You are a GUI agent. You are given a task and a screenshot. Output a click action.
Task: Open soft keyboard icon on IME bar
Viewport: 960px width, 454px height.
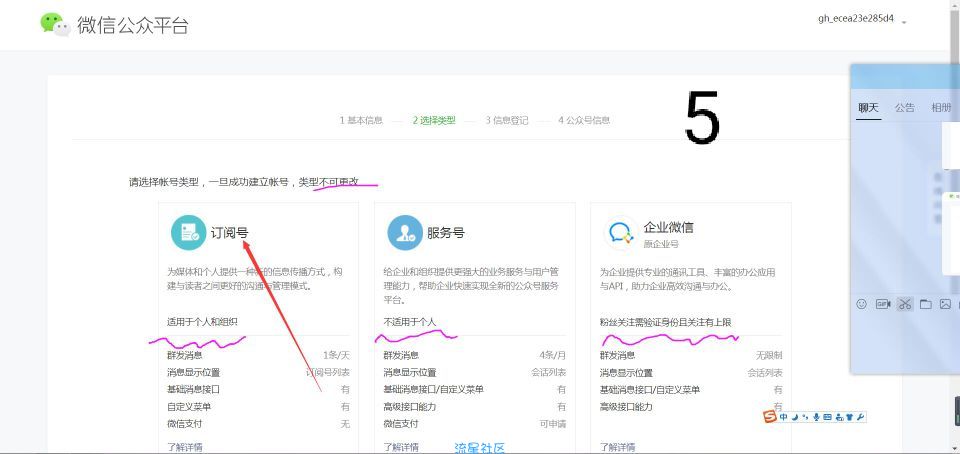(x=827, y=417)
